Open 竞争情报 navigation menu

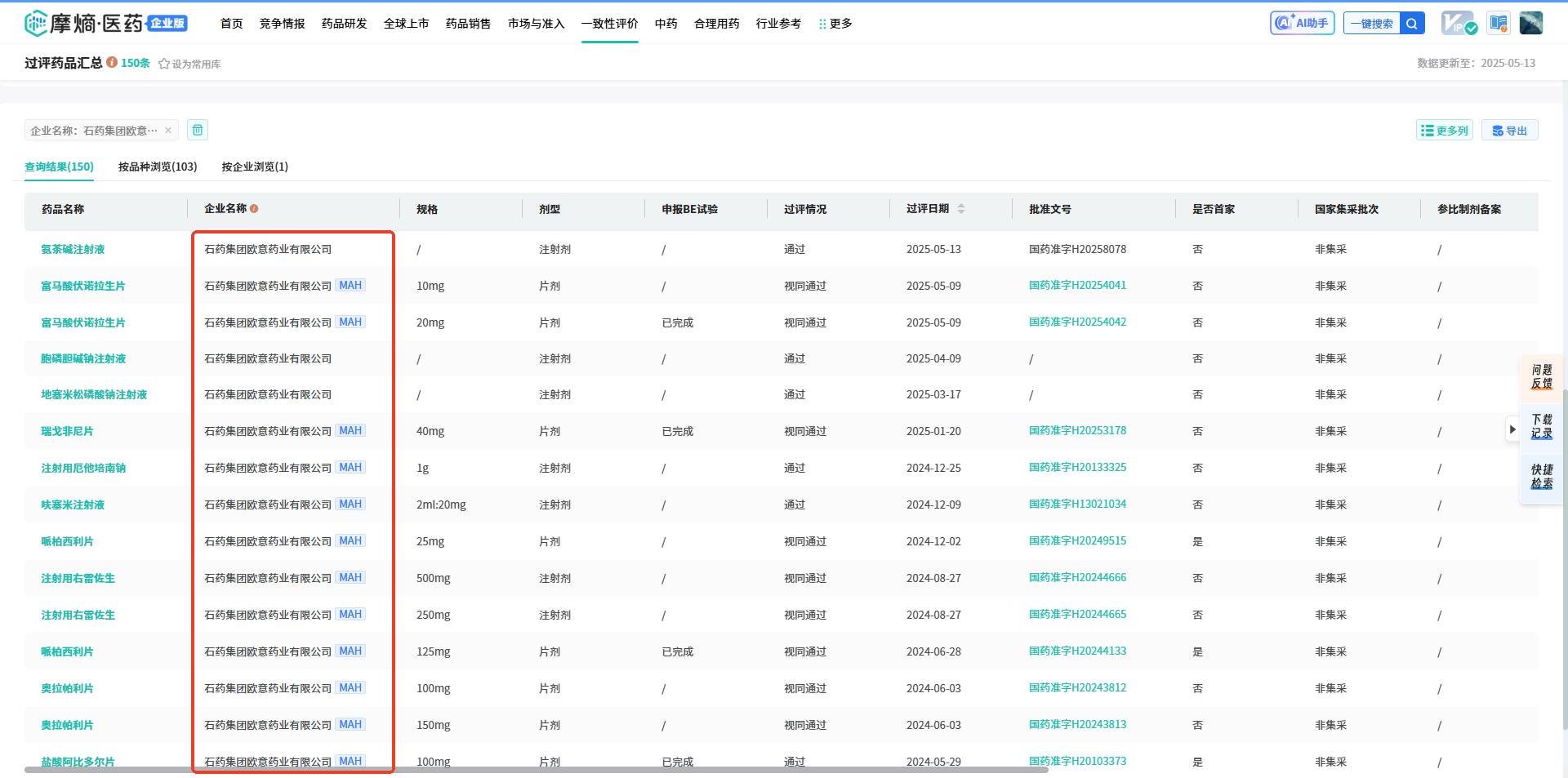click(x=283, y=24)
